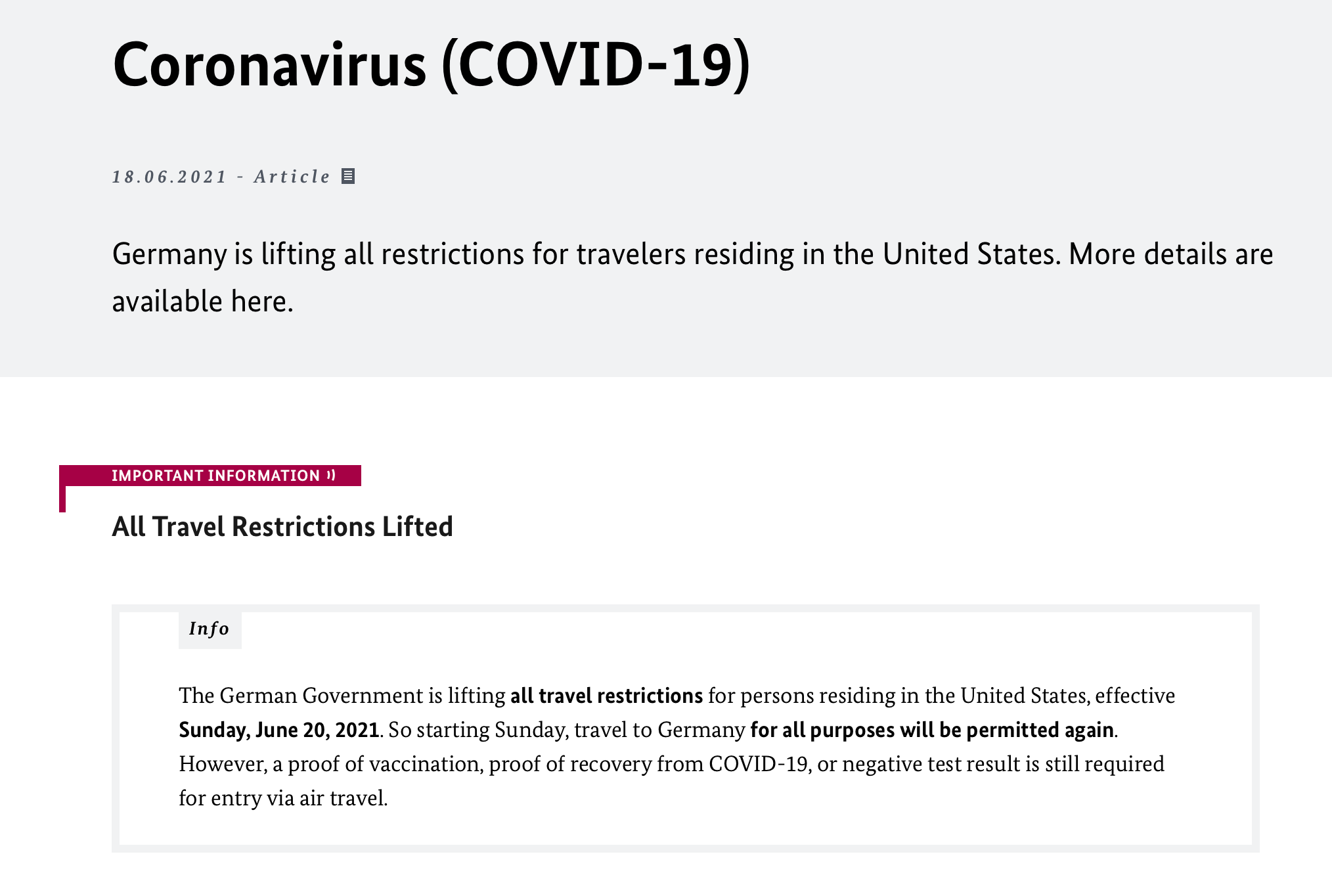Screen dimensions: 1332x896
Task: Click bold date 'Sunday, June 20, 2021'
Action: click(278, 730)
